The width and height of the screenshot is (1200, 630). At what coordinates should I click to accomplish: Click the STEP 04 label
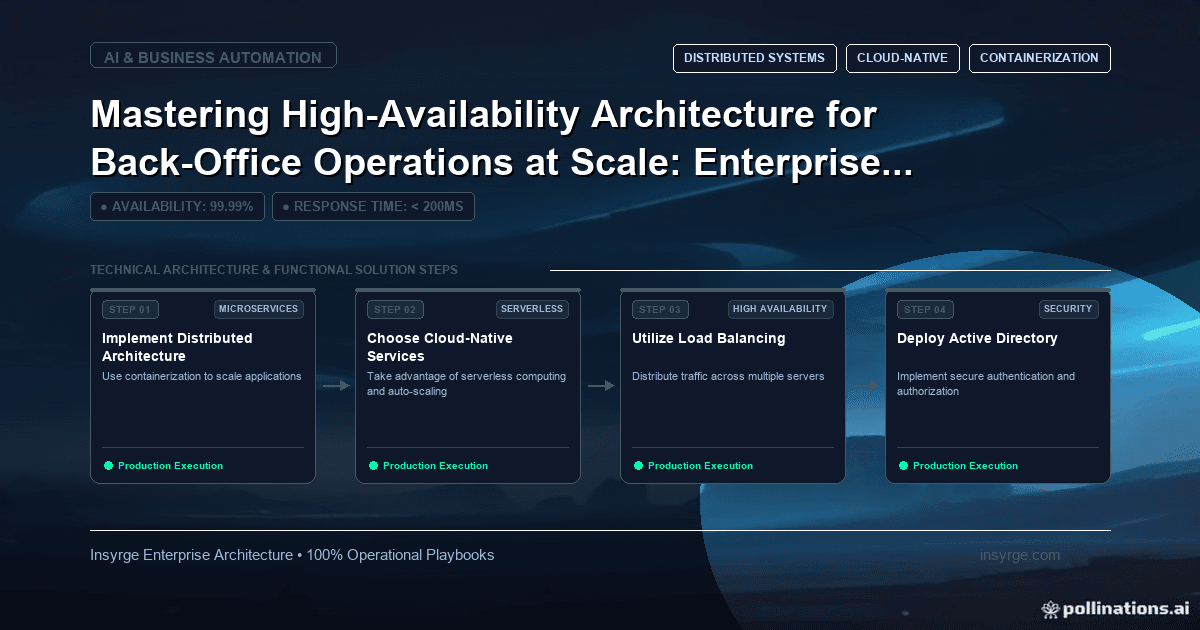coord(925,310)
